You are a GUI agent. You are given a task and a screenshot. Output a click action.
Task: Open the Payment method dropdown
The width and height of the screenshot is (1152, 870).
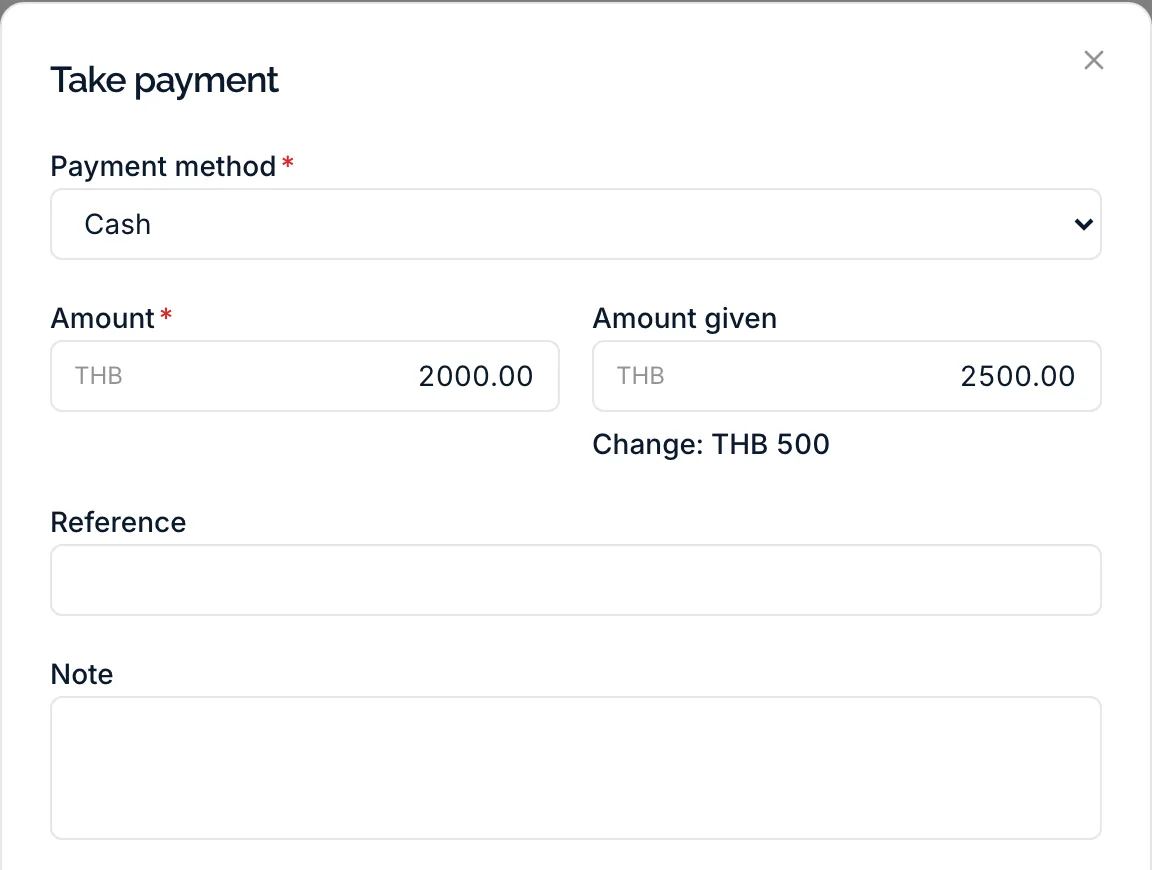[575, 224]
